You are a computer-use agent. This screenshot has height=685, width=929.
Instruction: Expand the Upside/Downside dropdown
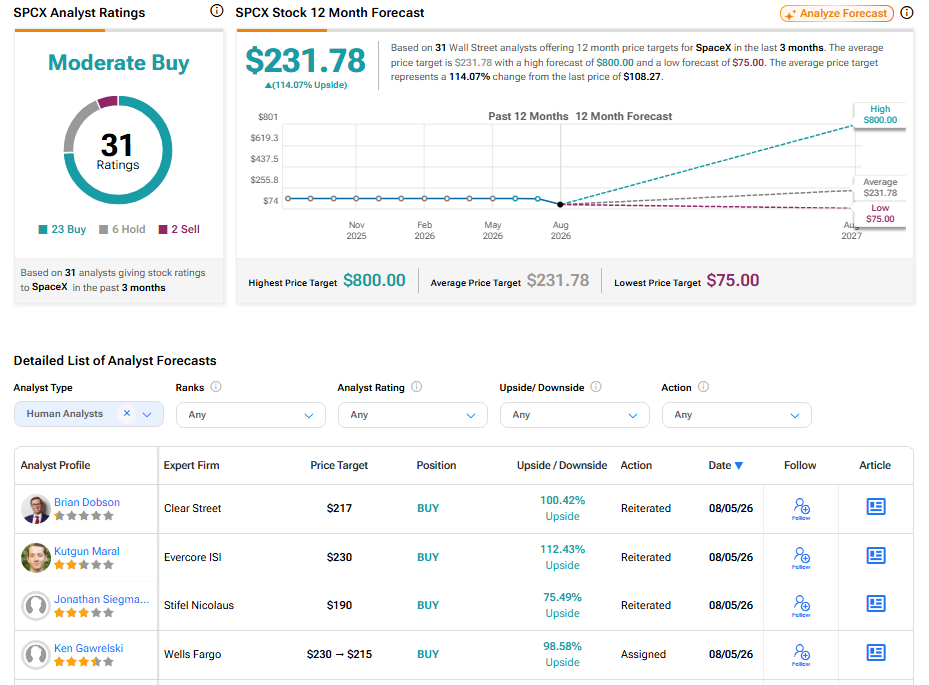[575, 415]
